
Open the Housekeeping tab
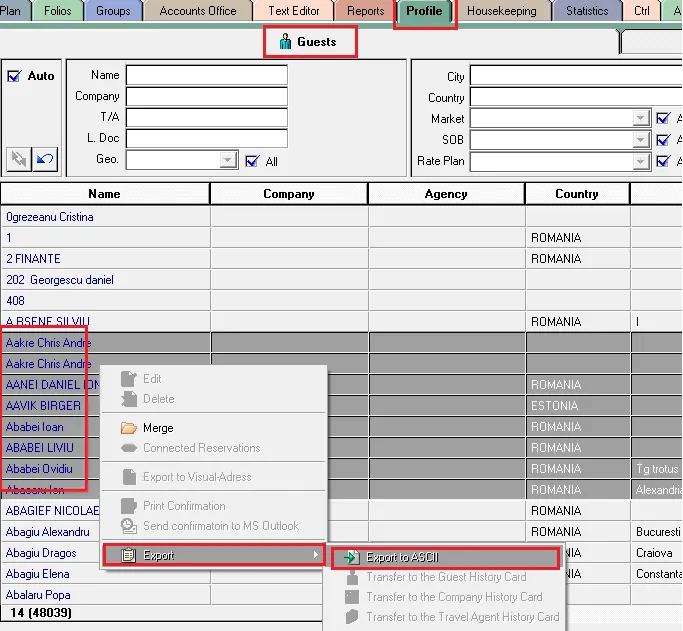(502, 10)
